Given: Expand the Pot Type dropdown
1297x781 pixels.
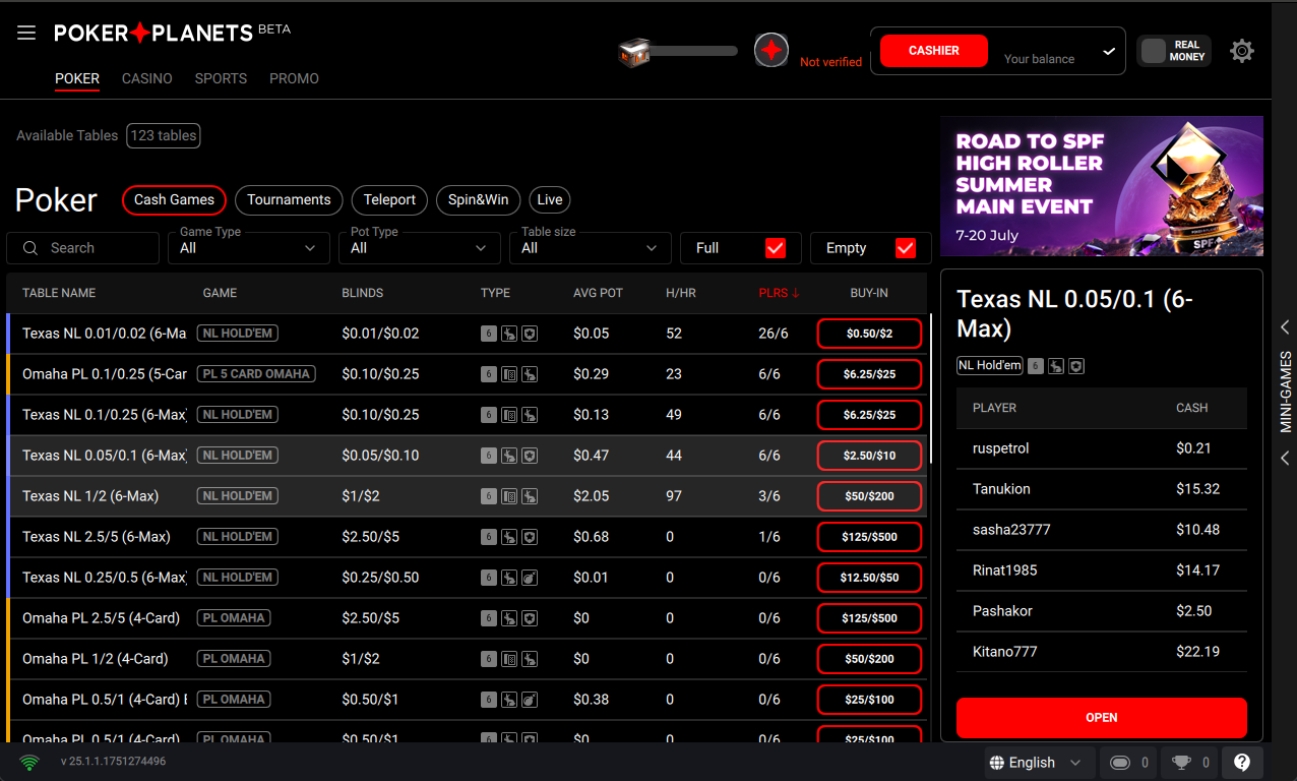Looking at the screenshot, I should [x=419, y=248].
